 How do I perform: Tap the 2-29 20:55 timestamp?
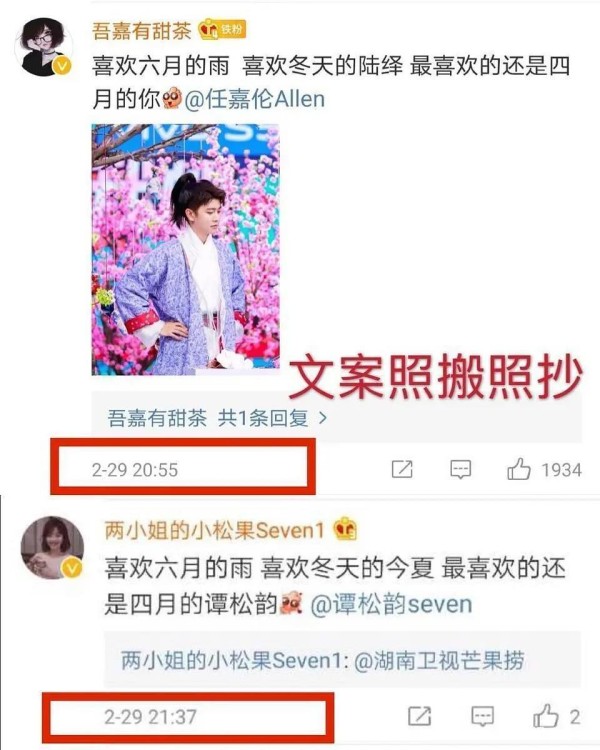click(x=135, y=470)
